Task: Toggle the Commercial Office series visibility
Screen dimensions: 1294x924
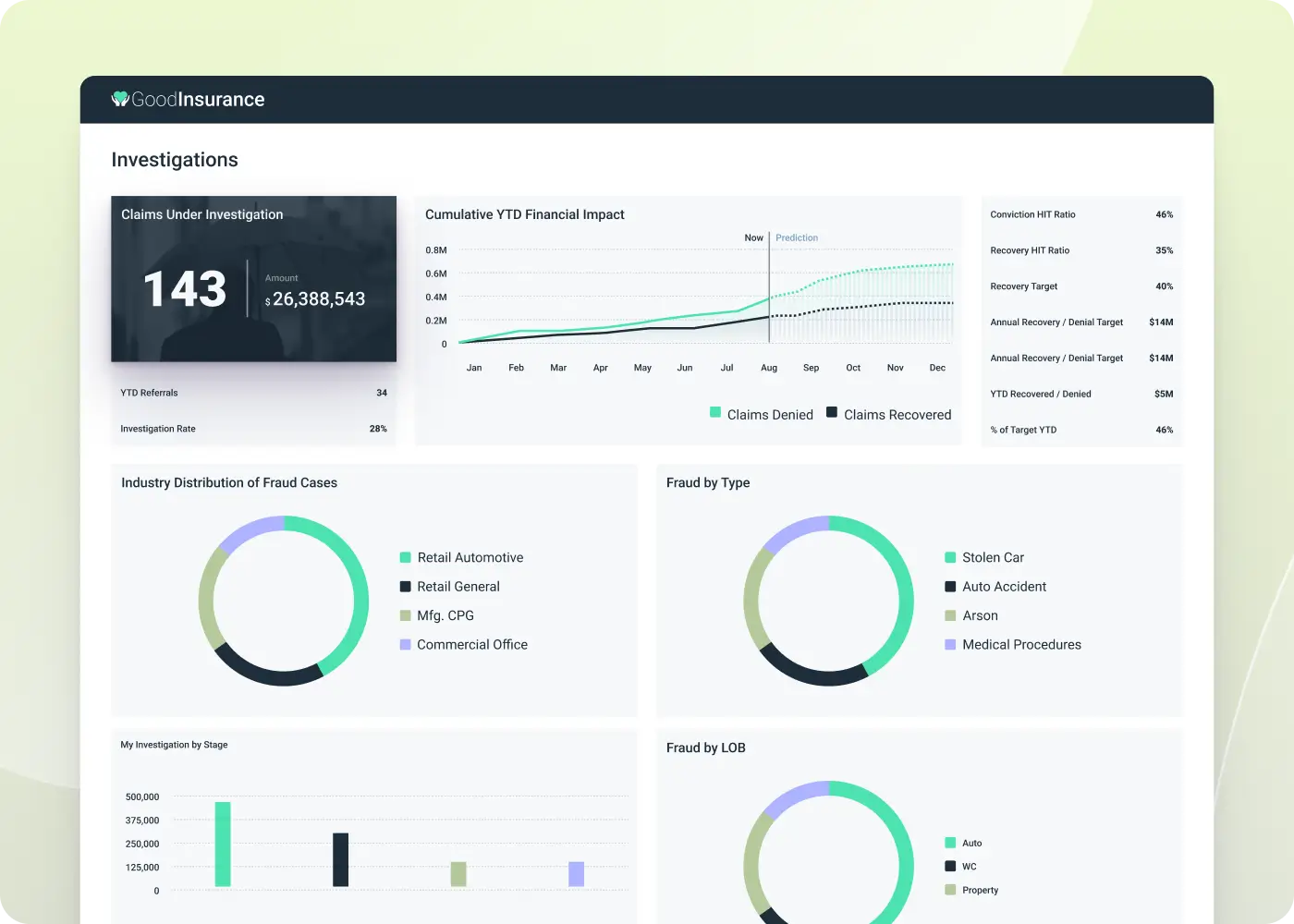Action: [404, 644]
